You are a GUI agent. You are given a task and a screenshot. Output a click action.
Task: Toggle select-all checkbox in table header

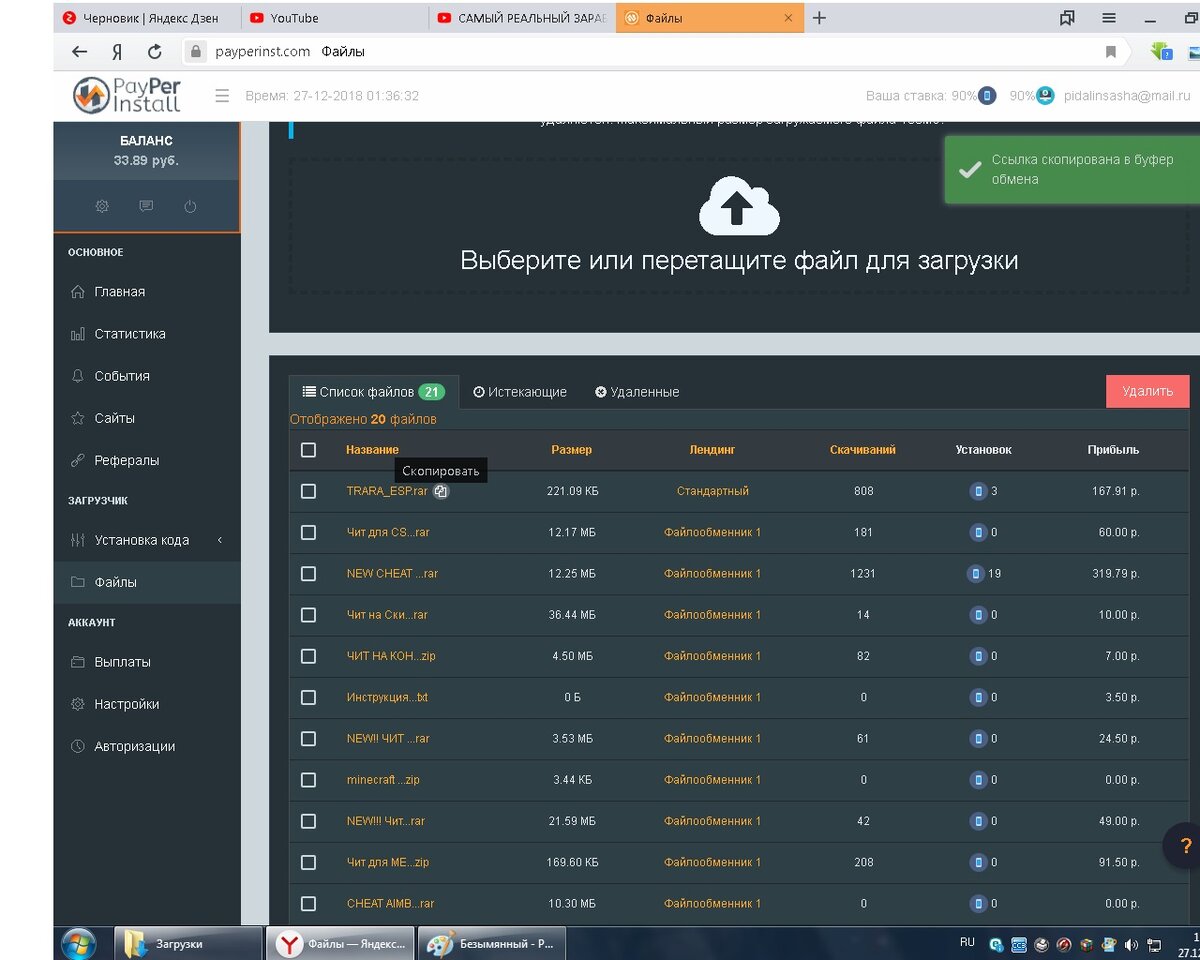coord(308,450)
